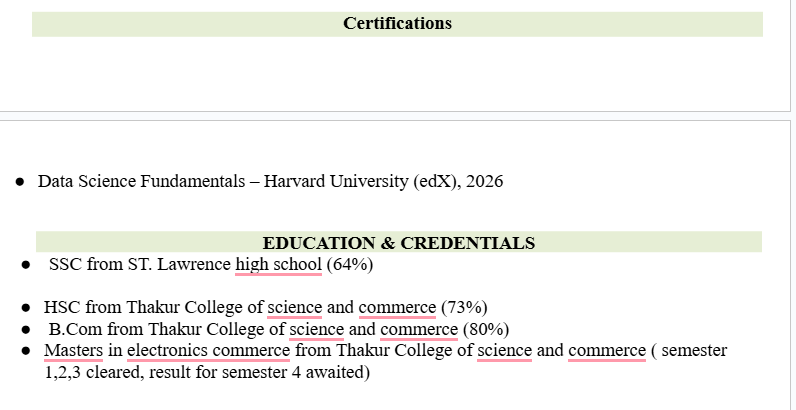Image resolution: width=796 pixels, height=410 pixels.
Task: Click the bullet before Data Science Fundamentals
Action: 20,182
